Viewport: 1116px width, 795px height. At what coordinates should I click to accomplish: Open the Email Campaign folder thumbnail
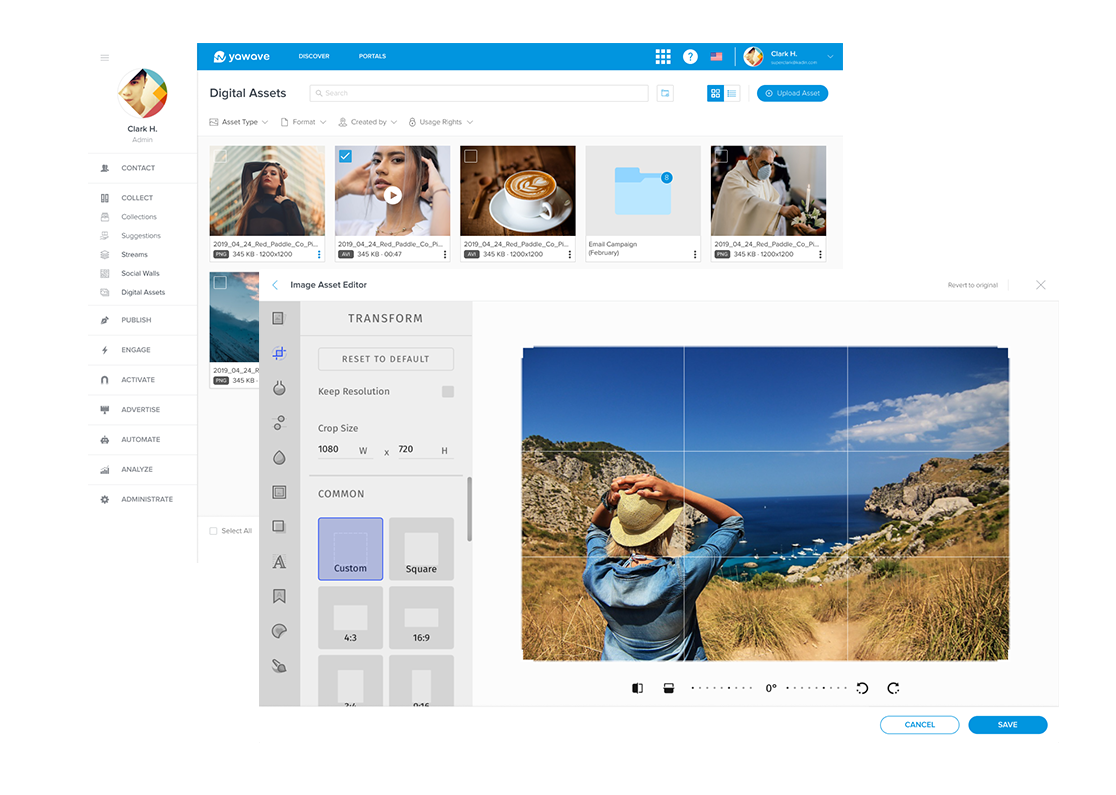(643, 191)
